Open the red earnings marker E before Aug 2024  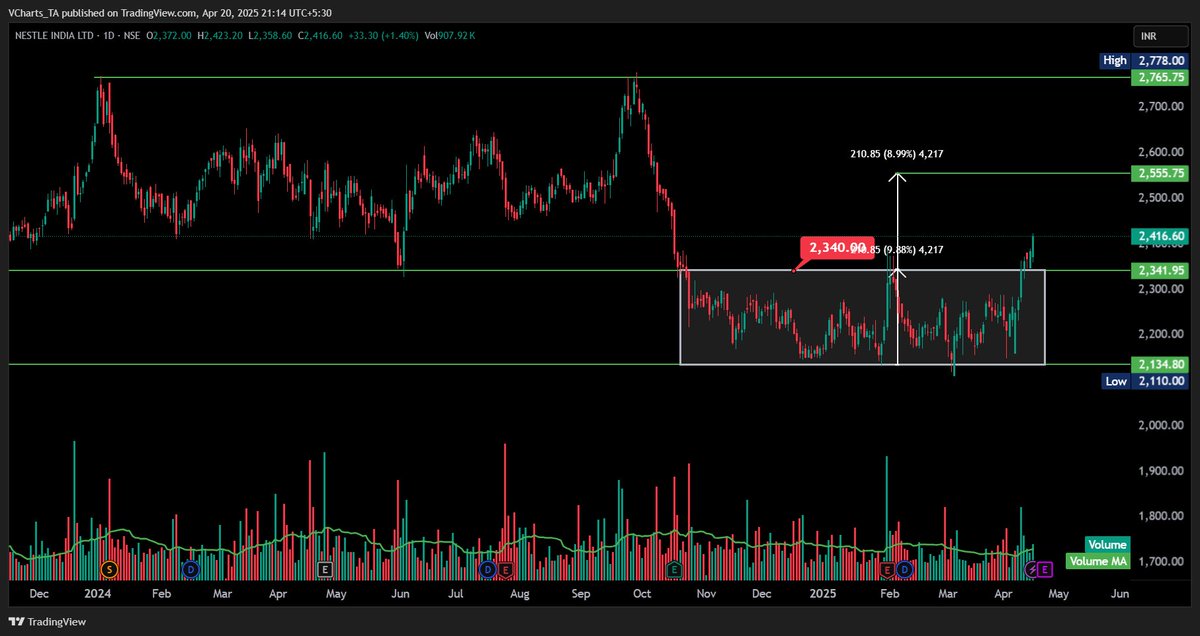click(x=504, y=569)
